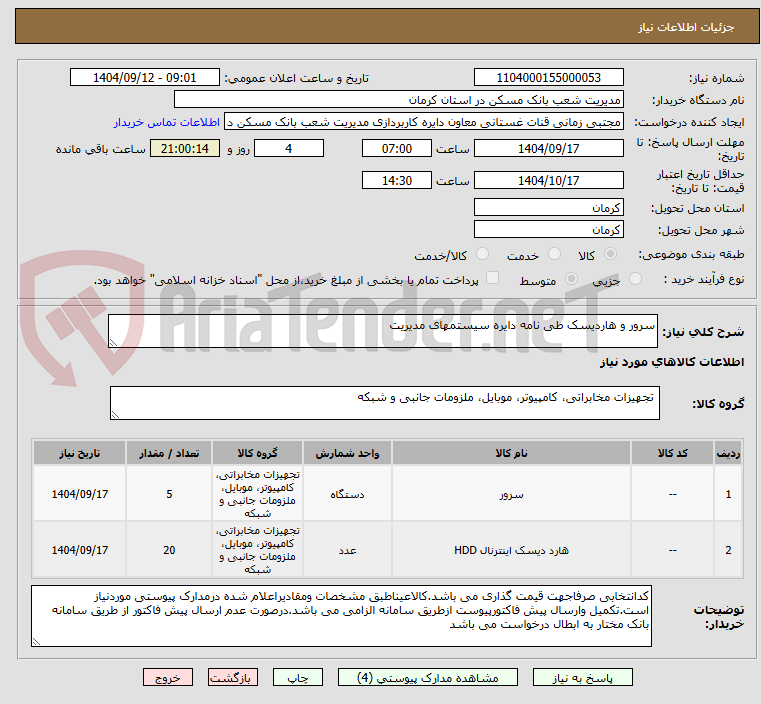The height and width of the screenshot is (704, 761).
Task: Click the request creator name field
Action: point(424,122)
